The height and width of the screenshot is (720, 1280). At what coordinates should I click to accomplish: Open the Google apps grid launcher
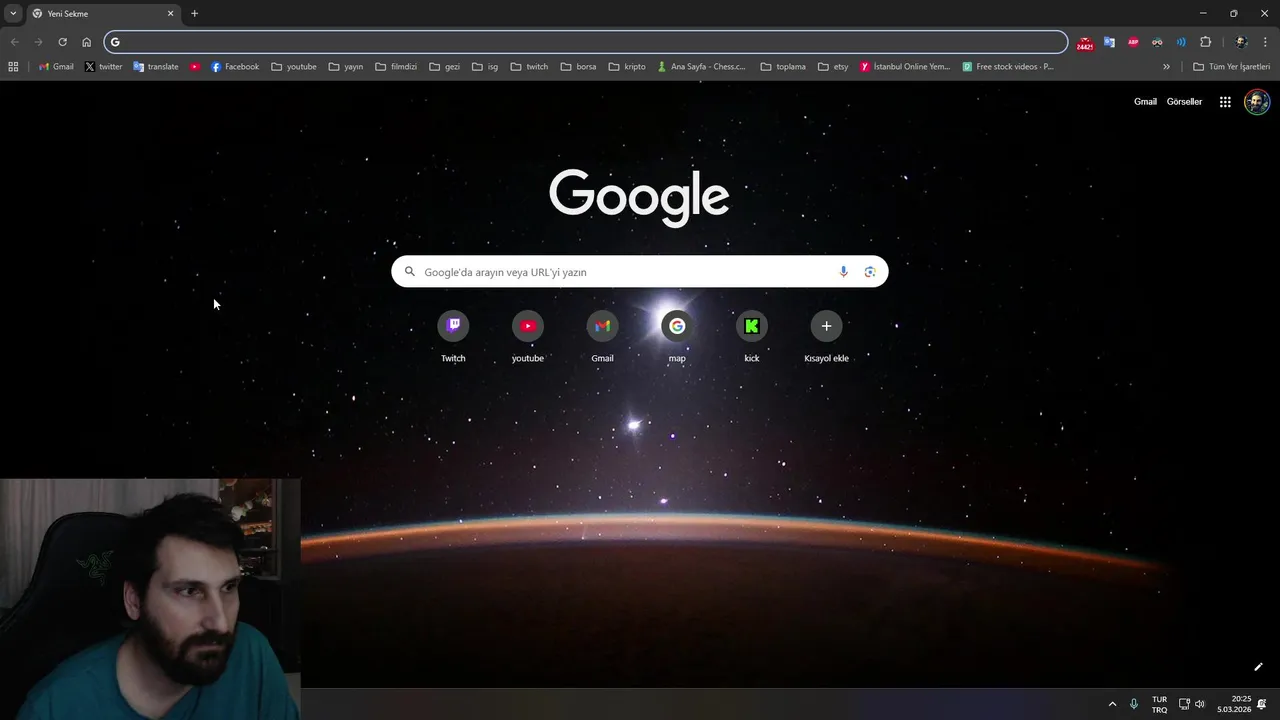point(1225,102)
